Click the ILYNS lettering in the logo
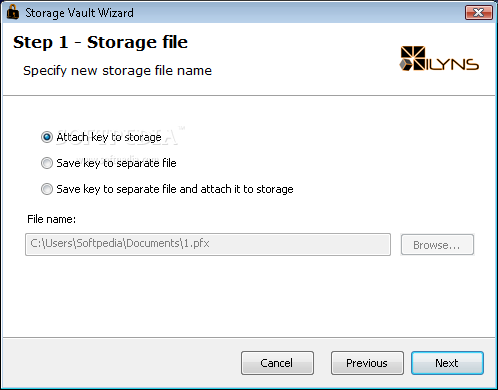 coord(453,64)
